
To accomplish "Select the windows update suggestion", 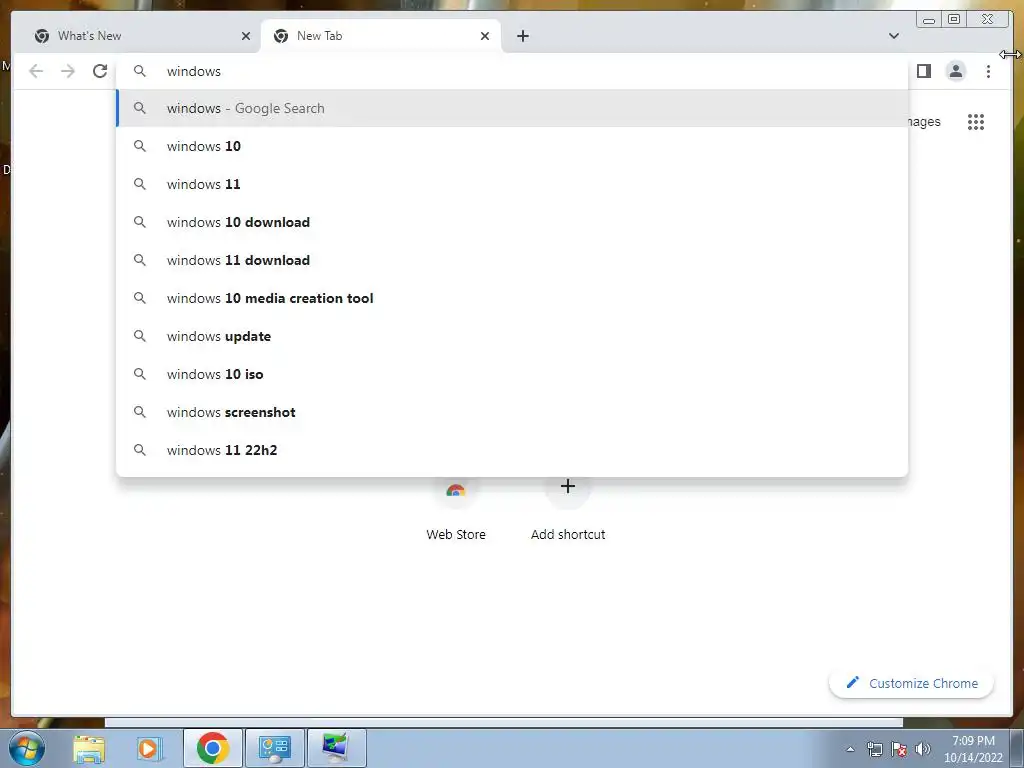I will tap(512, 336).
